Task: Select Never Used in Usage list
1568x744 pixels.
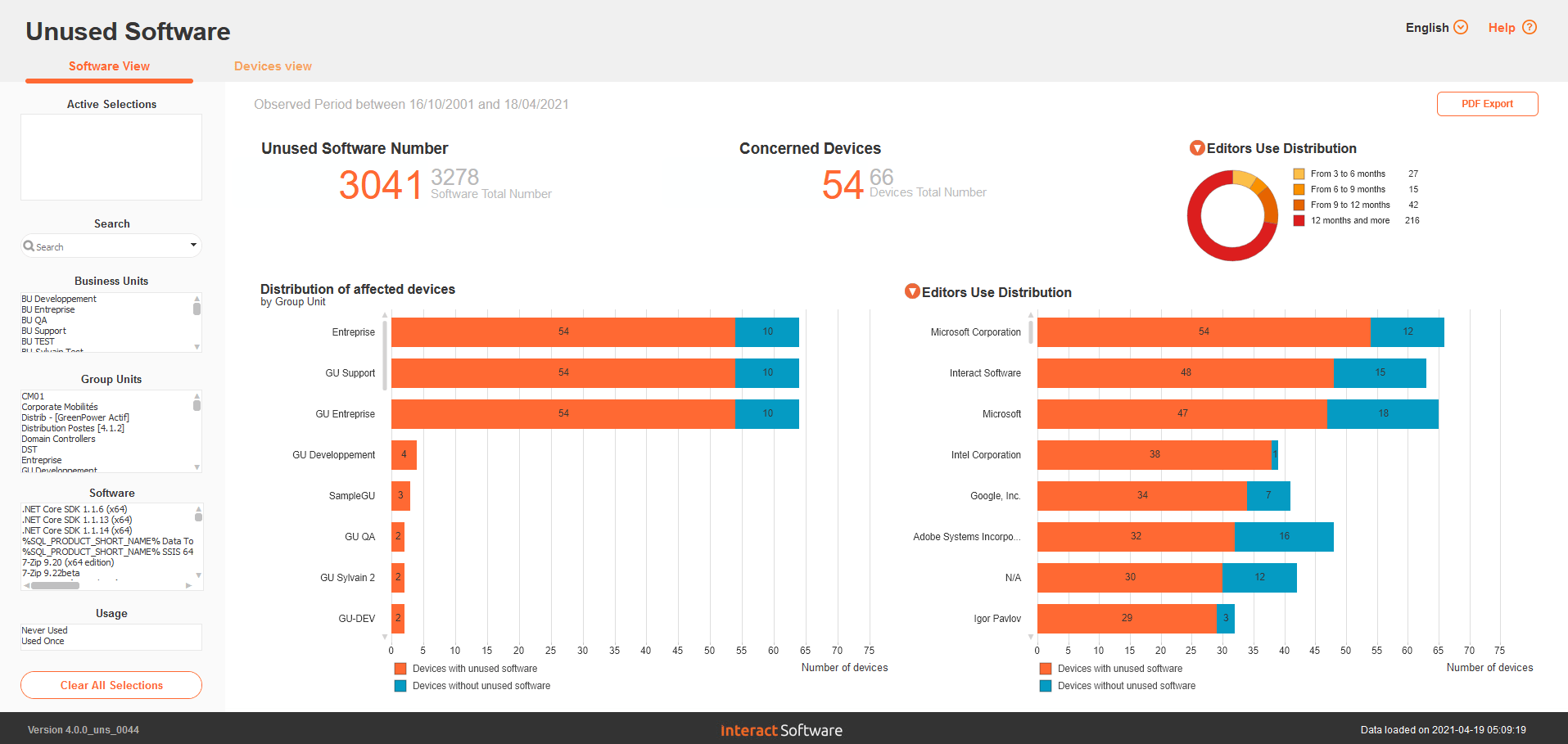Action: click(x=44, y=630)
